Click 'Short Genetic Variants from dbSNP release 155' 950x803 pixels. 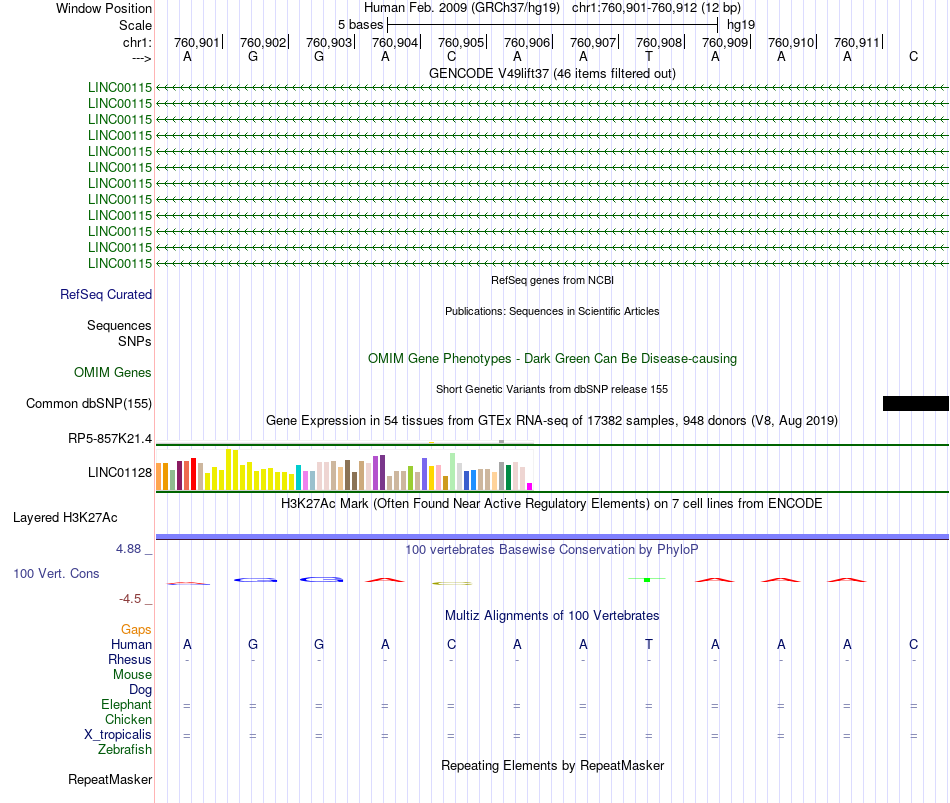(552, 389)
